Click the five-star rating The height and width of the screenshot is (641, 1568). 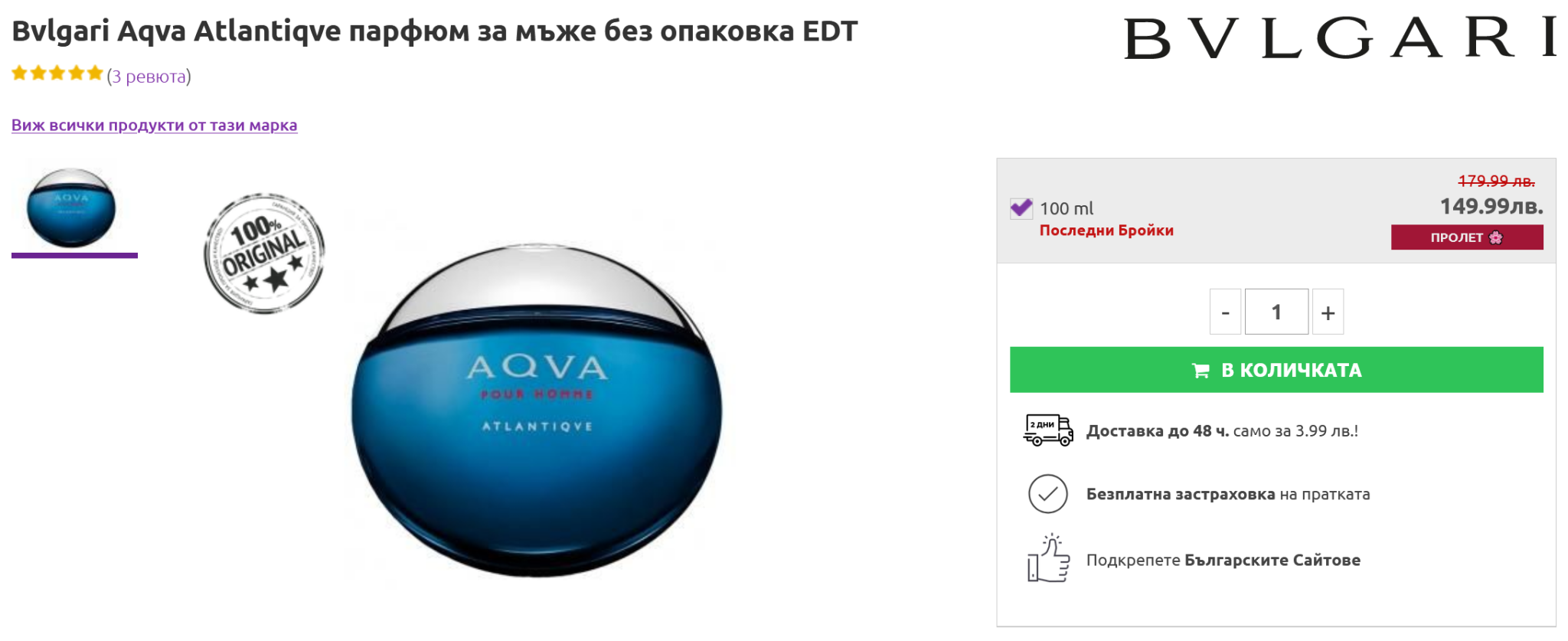57,74
